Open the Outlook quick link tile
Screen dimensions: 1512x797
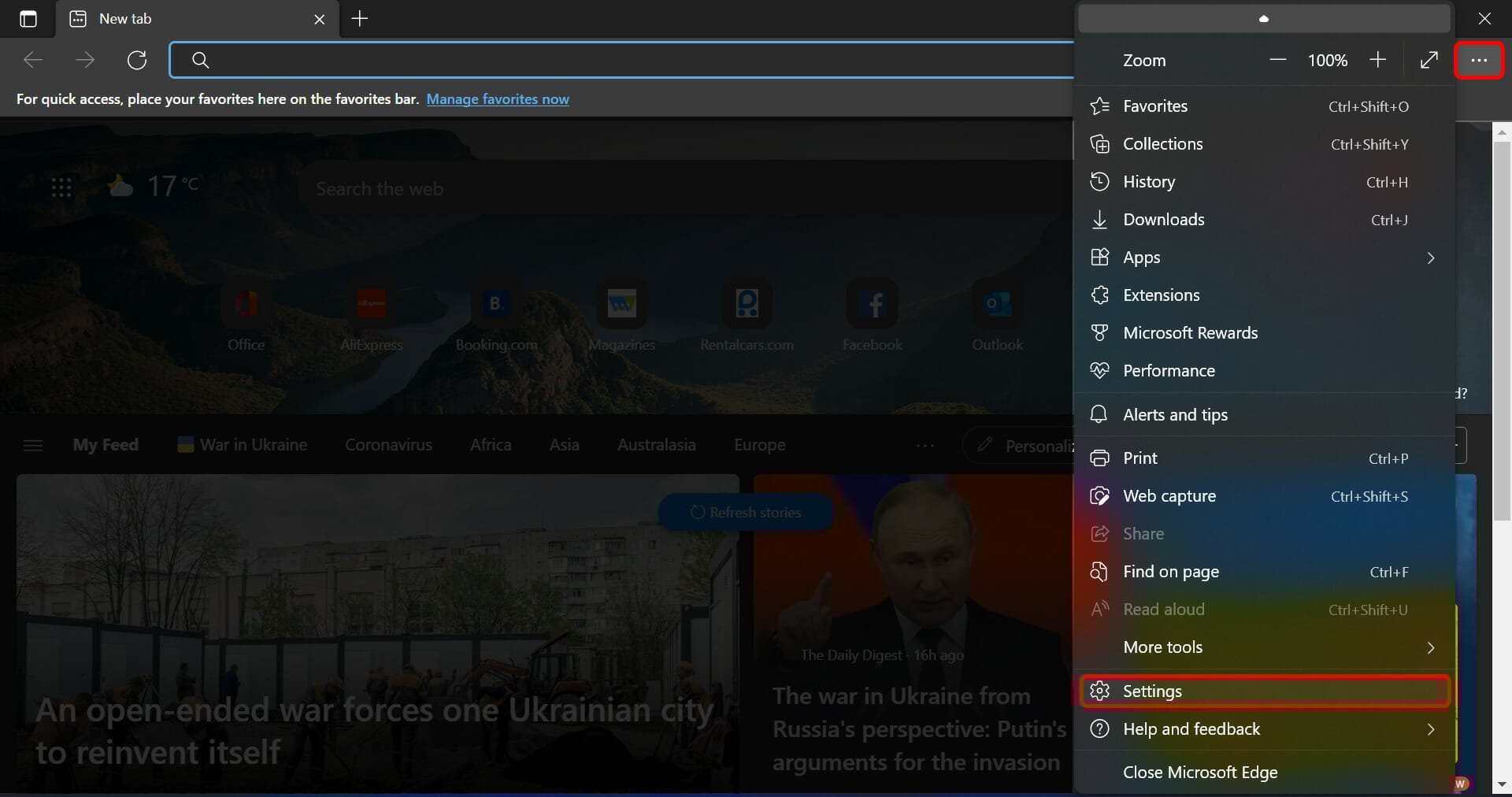click(997, 315)
